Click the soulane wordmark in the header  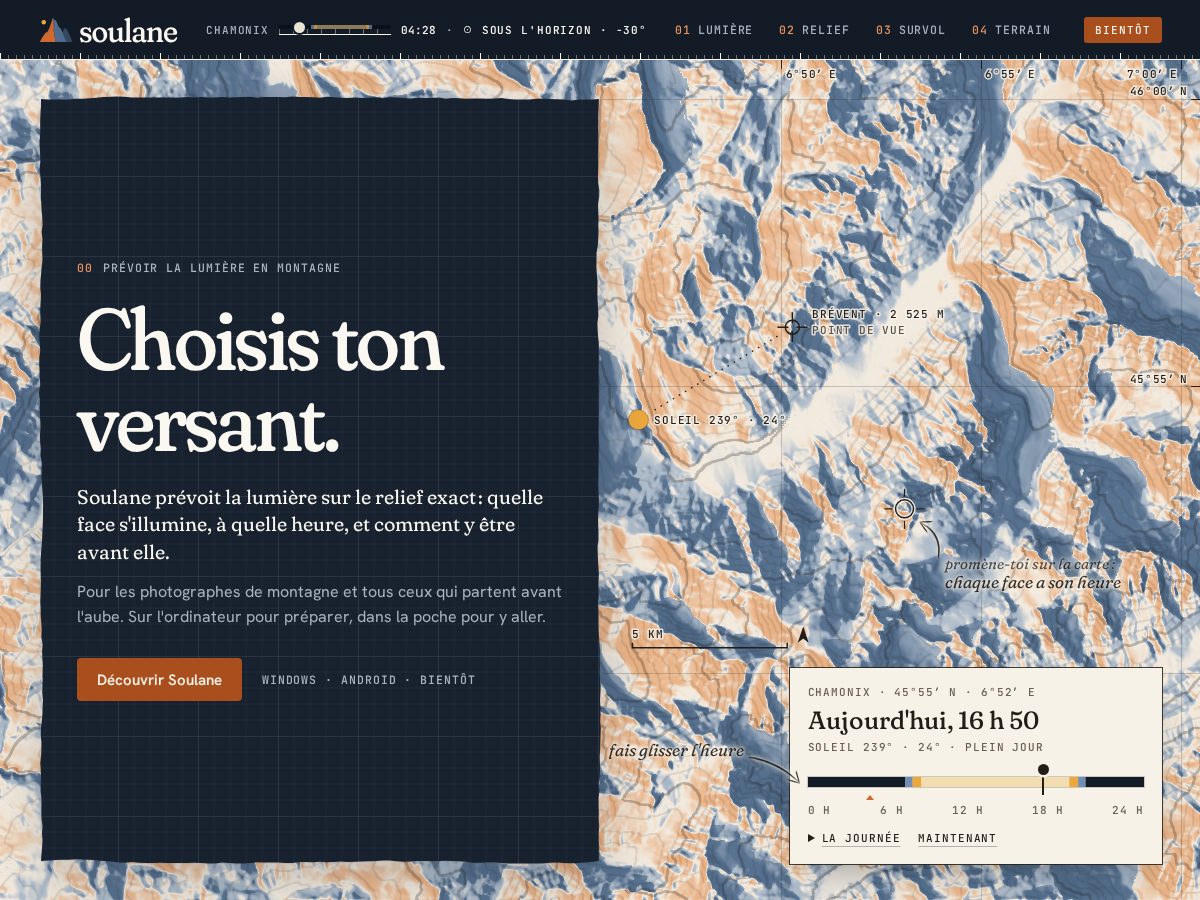(x=128, y=31)
